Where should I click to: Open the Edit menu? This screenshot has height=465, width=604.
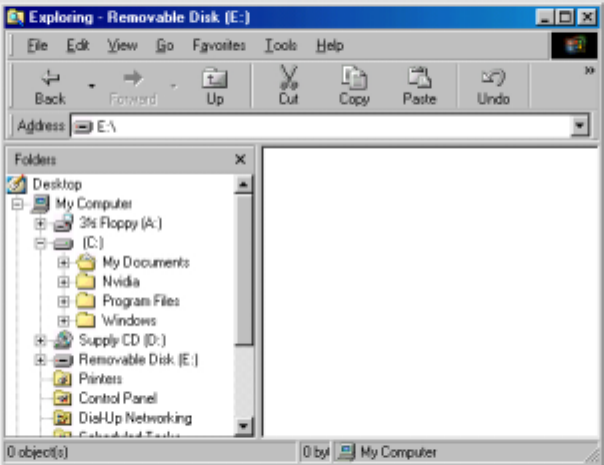coord(78,45)
